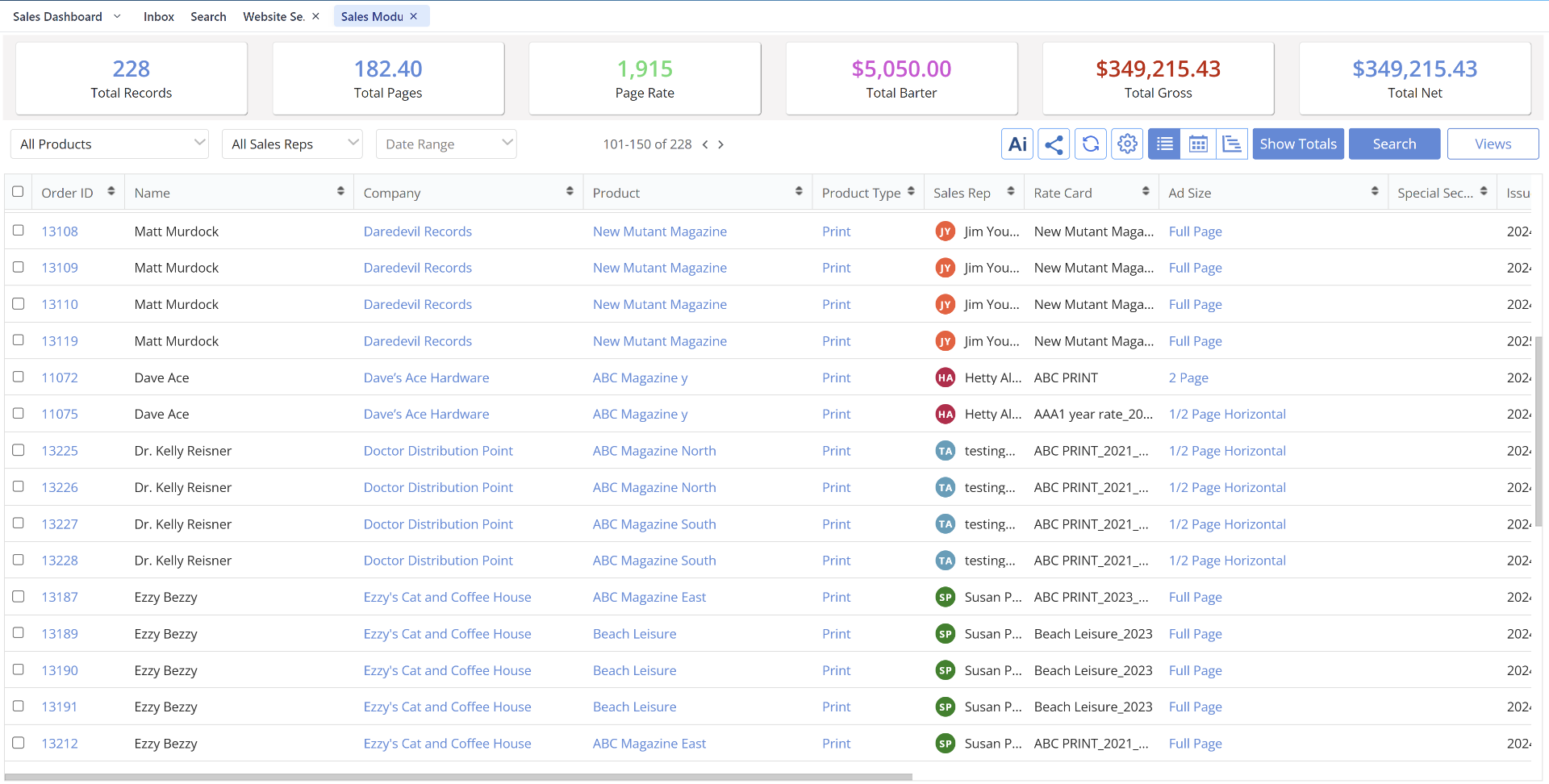The height and width of the screenshot is (784, 1549).
Task: Open the All Products dropdown
Action: (110, 144)
